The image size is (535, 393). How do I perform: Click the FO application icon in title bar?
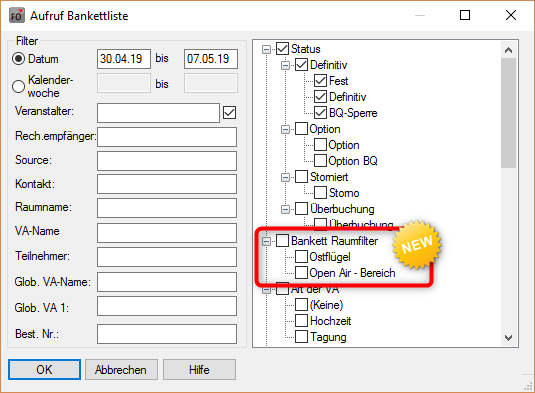point(17,15)
